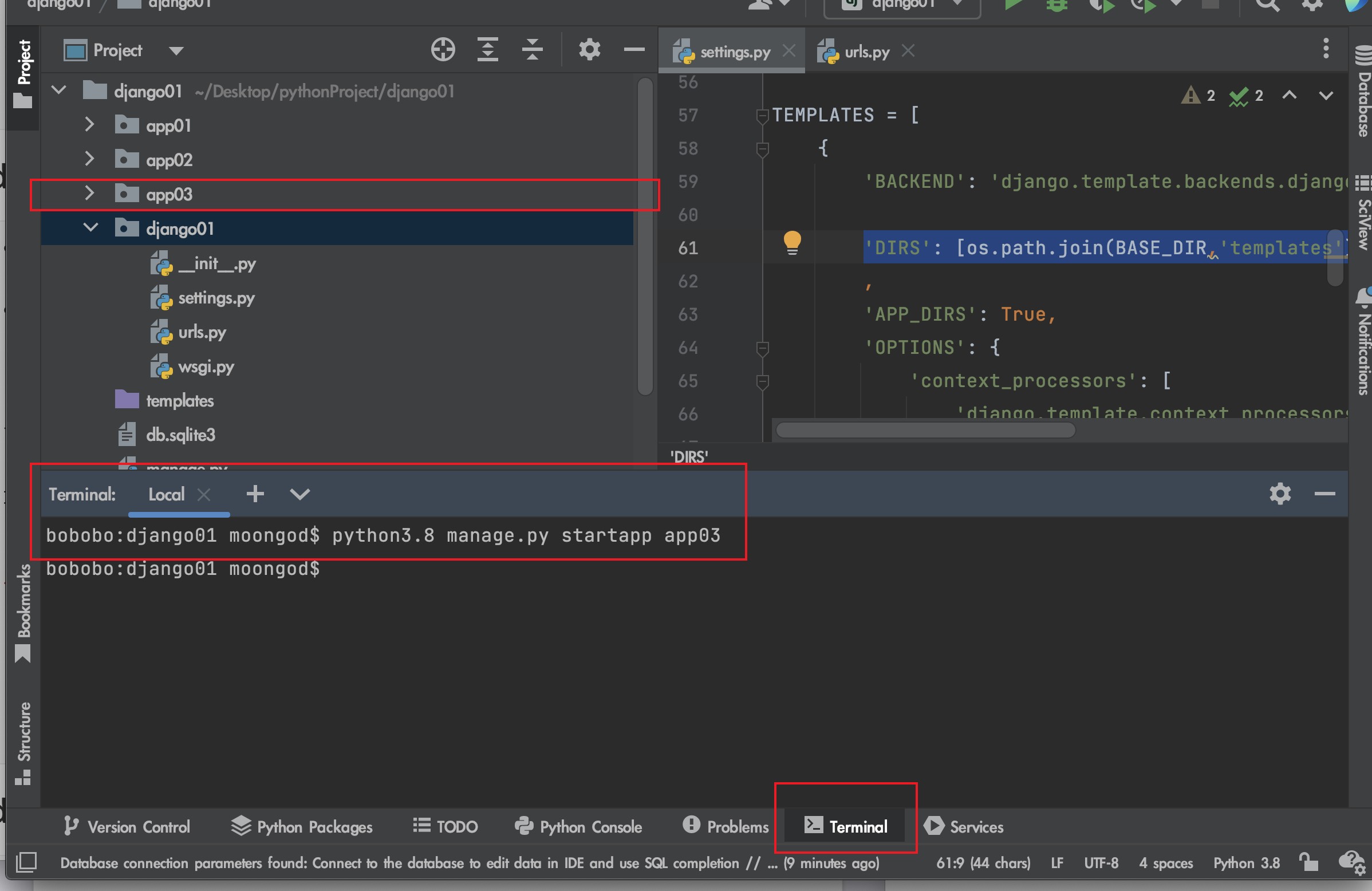Click the green checkmark typo indicator

(x=1246, y=96)
